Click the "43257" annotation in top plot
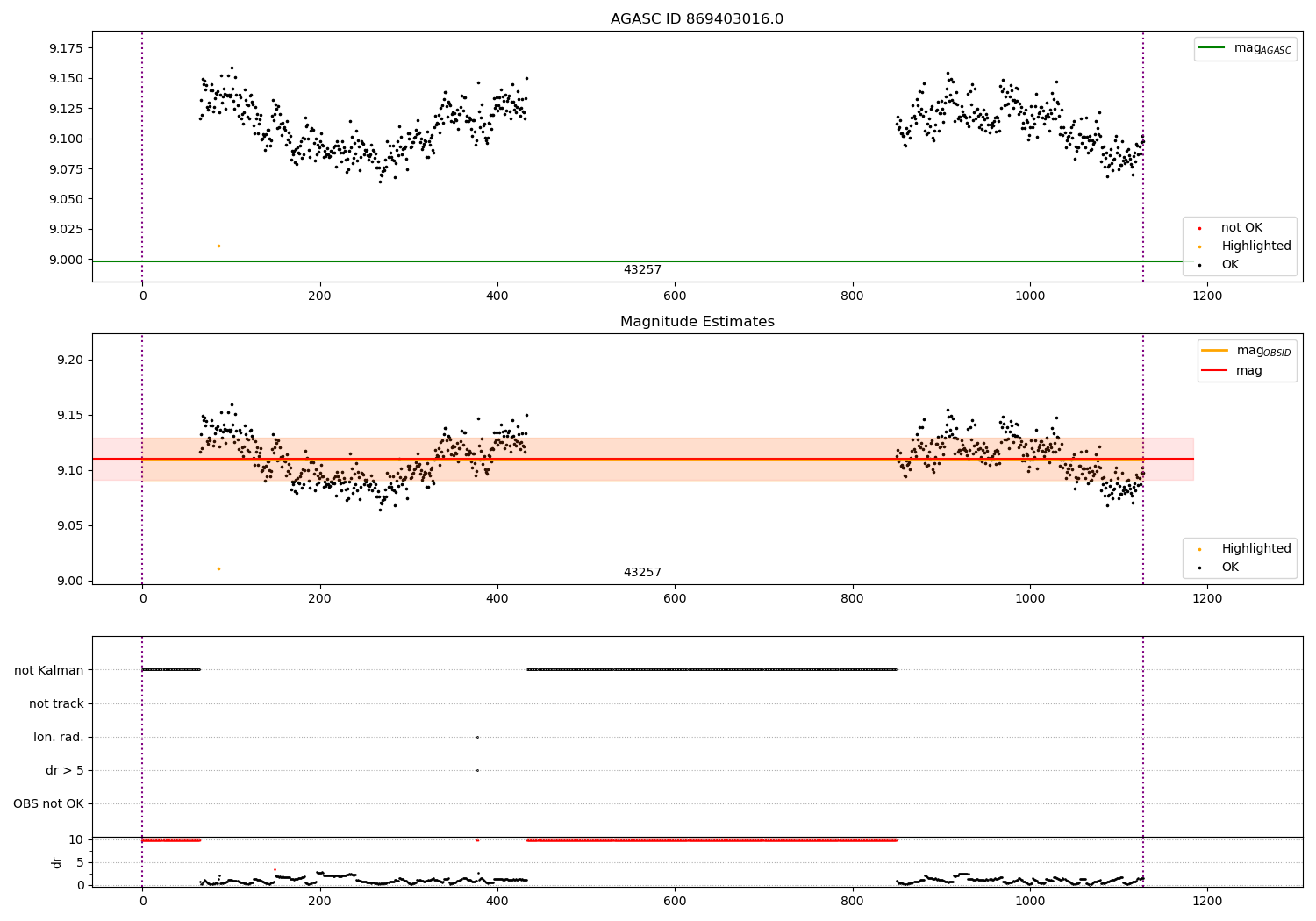The height and width of the screenshot is (921, 1316). pos(642,270)
